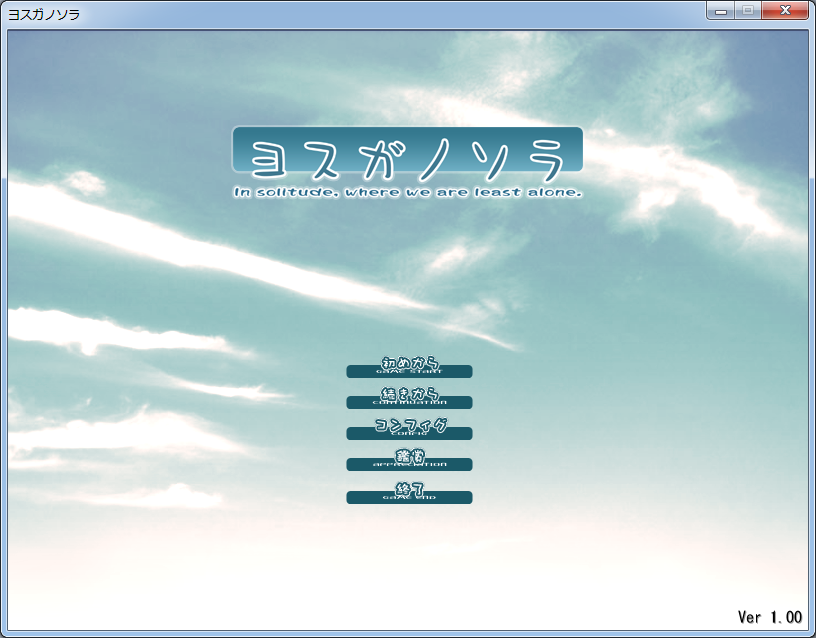
Task: Minimize the ヨスガノソラ window
Action: coord(721,10)
